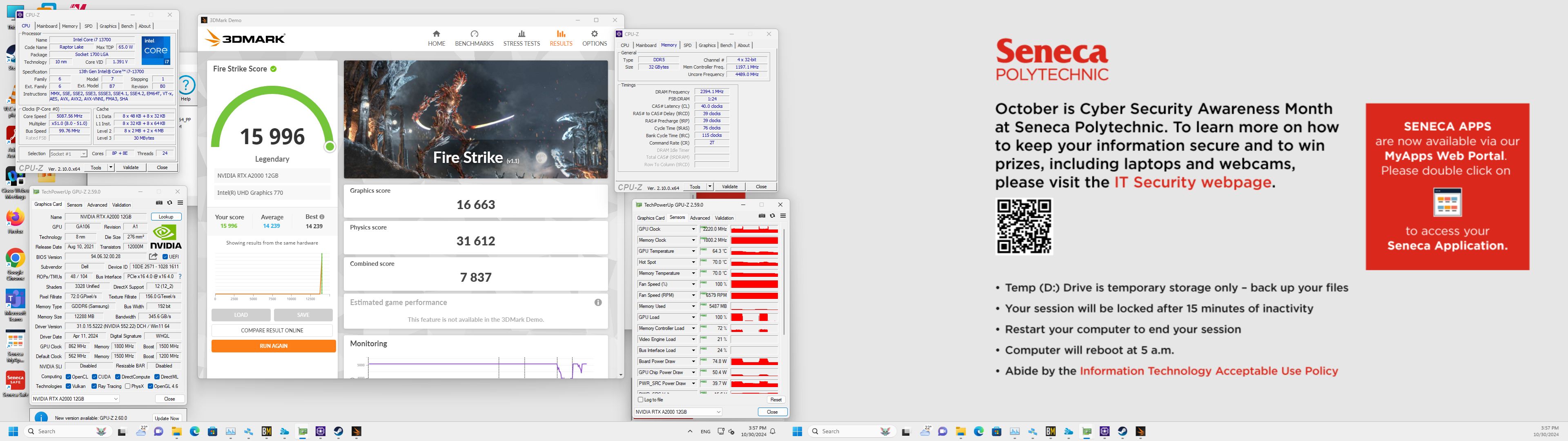Toggle the Vulkan checkbox
The width and height of the screenshot is (1568, 441).
coord(68,386)
